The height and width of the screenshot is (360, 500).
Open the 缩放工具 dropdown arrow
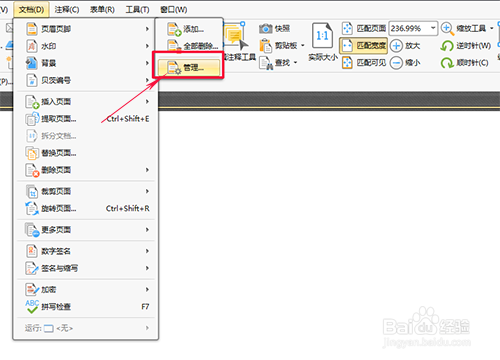click(x=491, y=29)
